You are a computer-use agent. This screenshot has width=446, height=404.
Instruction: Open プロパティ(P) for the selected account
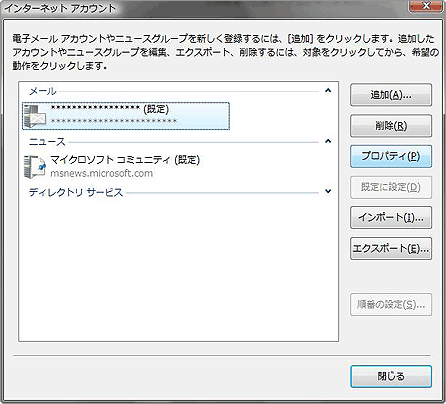pos(391,156)
